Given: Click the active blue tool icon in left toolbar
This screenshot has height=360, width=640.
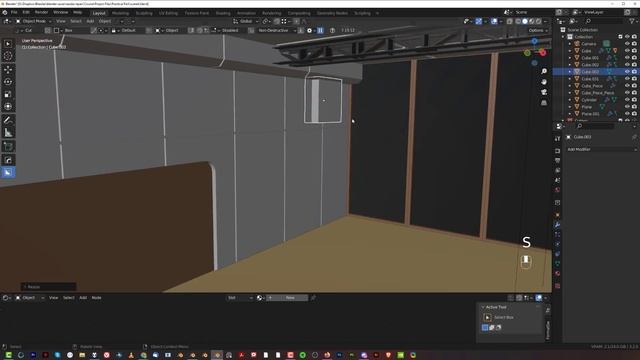Looking at the screenshot, I should click(8, 172).
